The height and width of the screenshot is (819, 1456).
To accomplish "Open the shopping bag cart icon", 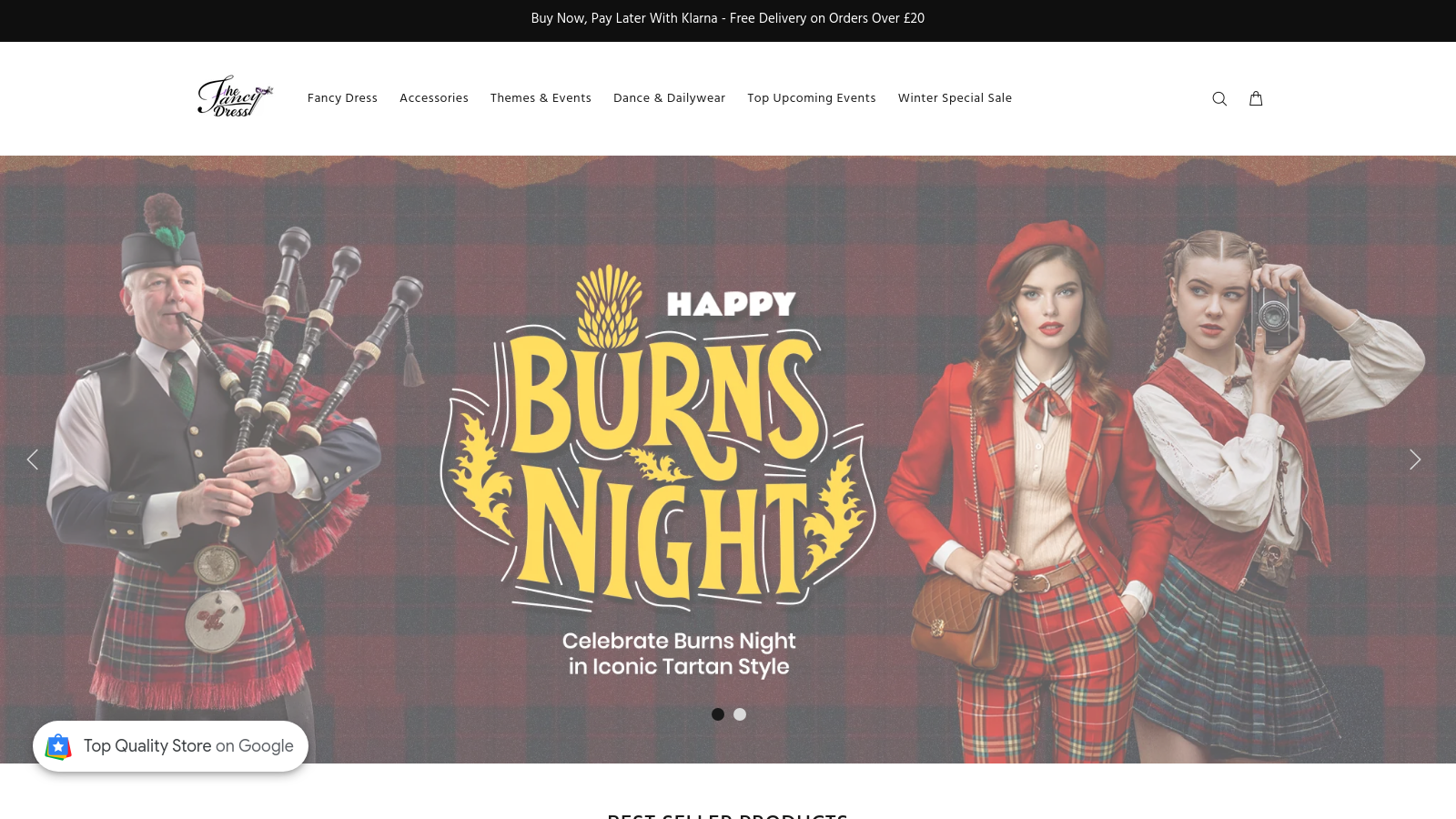I will [1256, 98].
